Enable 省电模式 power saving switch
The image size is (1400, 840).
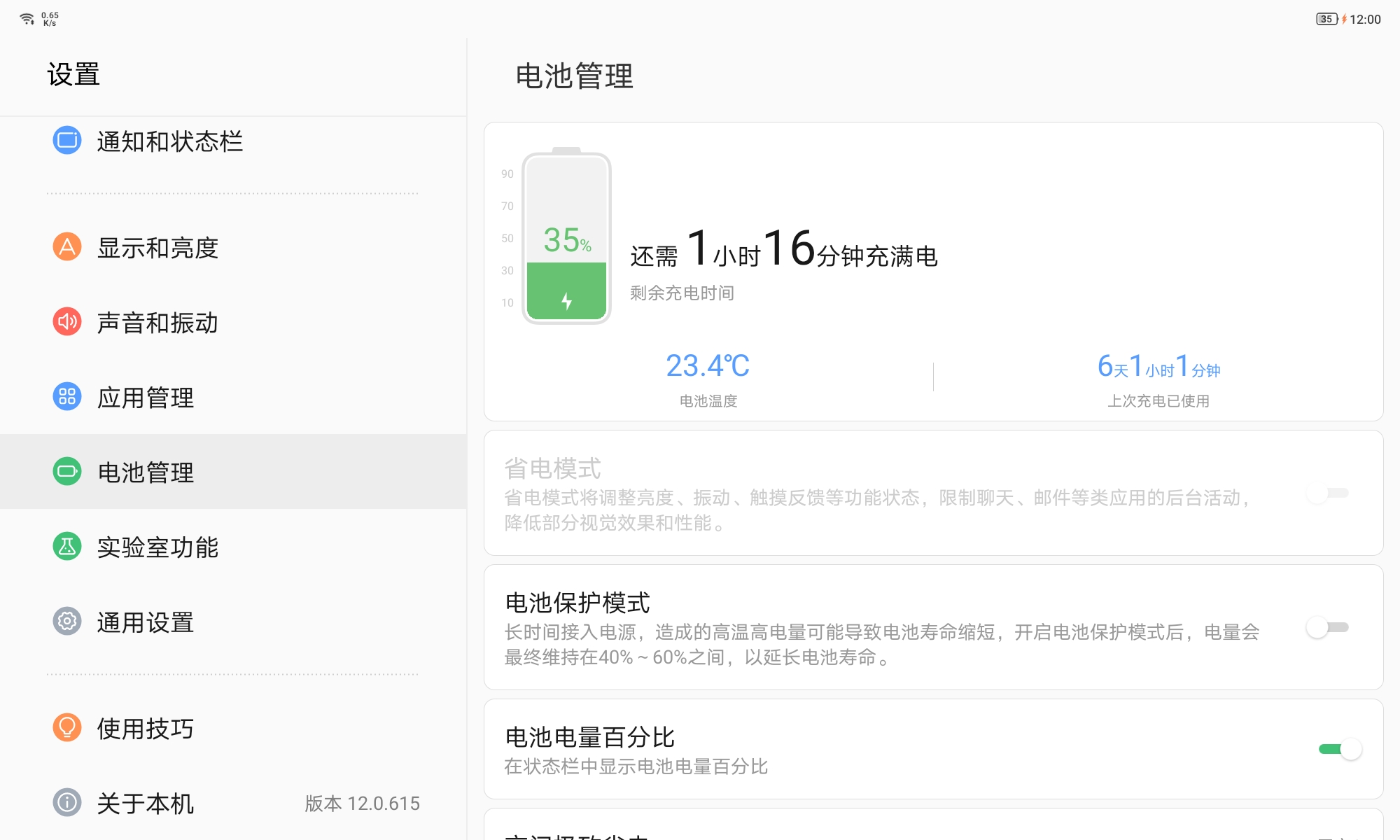(1328, 493)
